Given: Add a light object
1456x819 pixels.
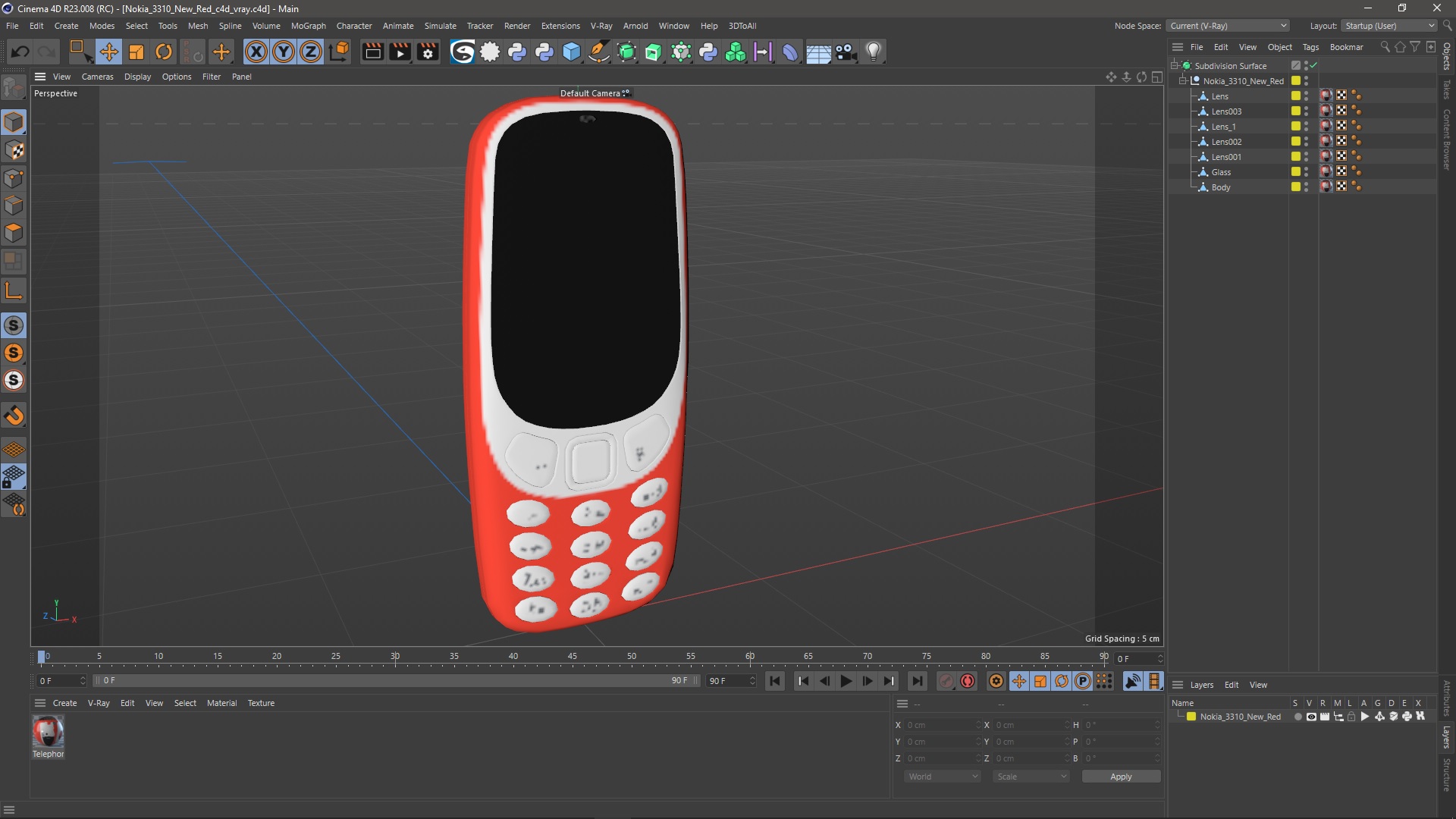Looking at the screenshot, I should (874, 52).
